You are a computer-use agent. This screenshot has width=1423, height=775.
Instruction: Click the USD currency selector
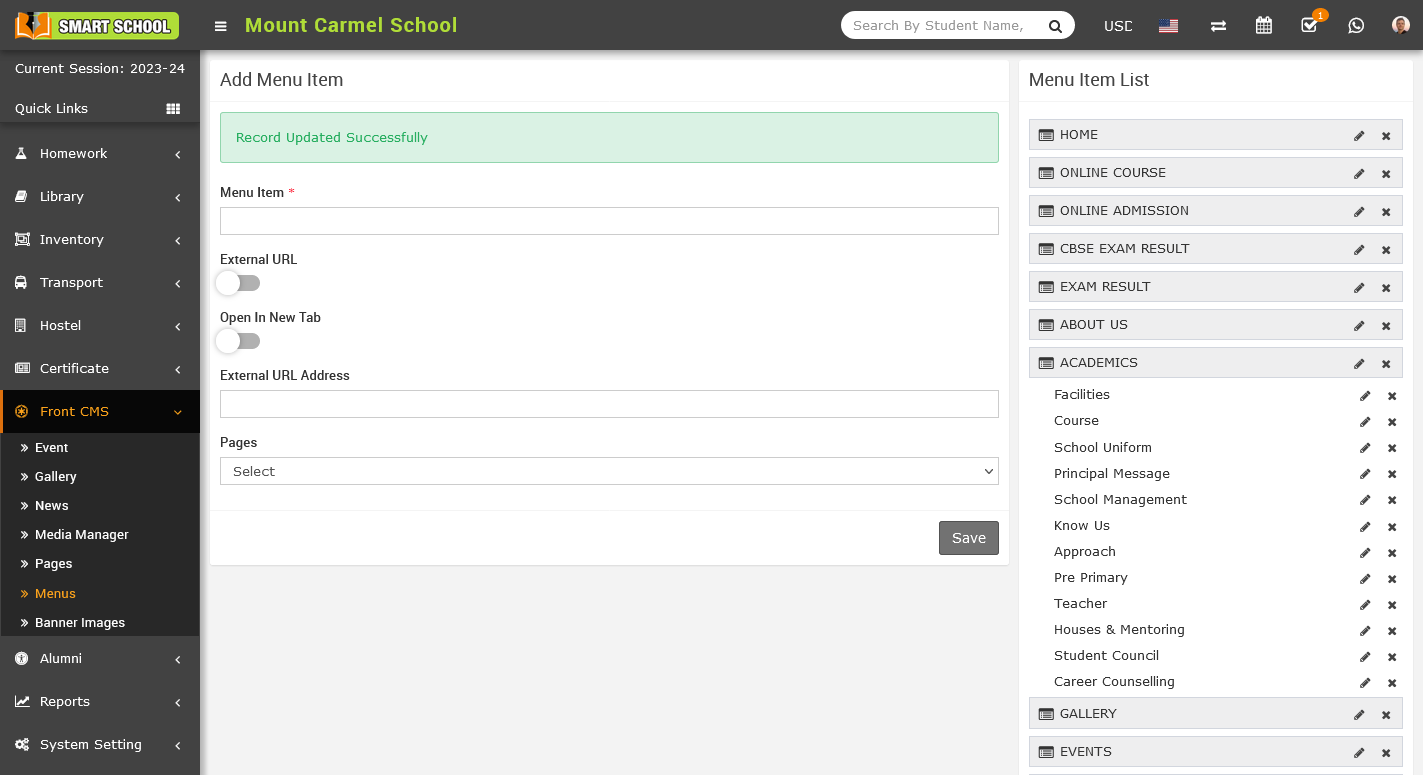pyautogui.click(x=1118, y=26)
